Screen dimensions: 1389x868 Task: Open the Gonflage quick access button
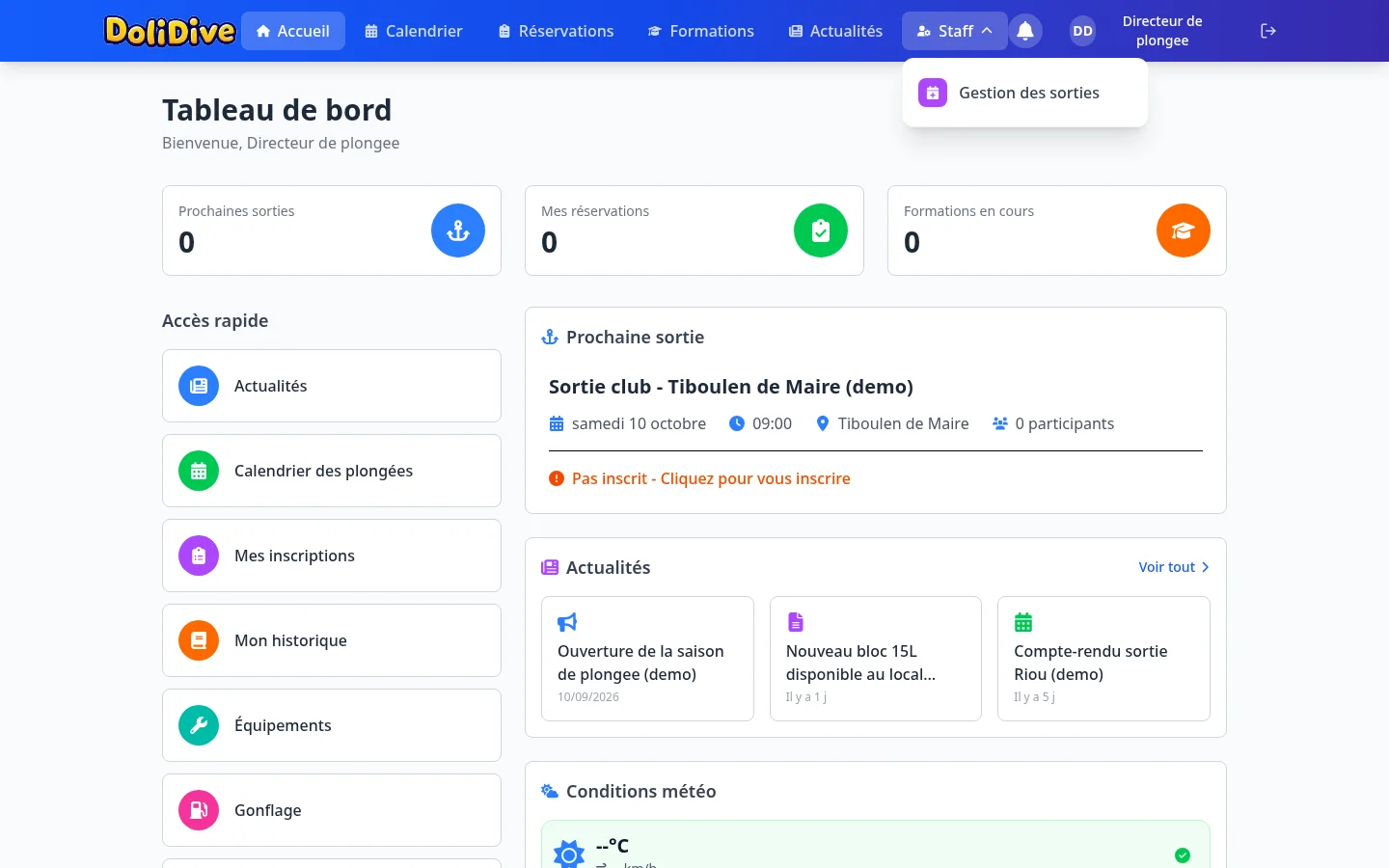click(332, 810)
